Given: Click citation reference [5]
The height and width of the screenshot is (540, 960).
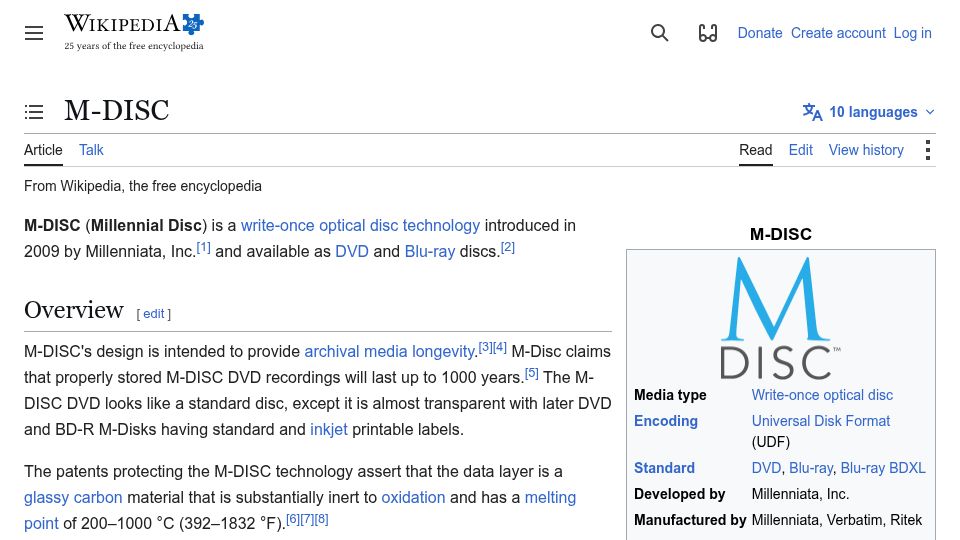Looking at the screenshot, I should [531, 373].
